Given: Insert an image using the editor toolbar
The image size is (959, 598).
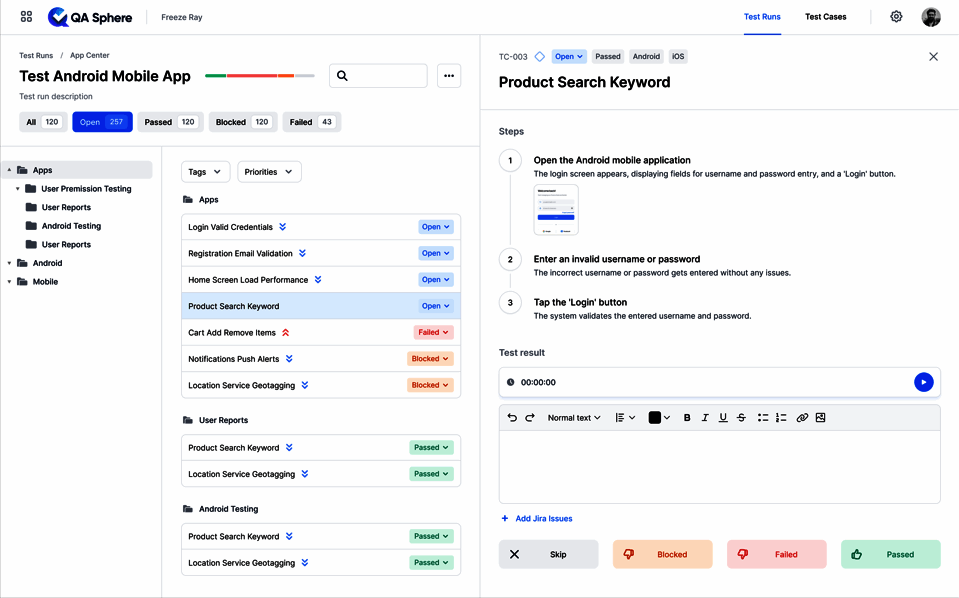Looking at the screenshot, I should tap(821, 418).
